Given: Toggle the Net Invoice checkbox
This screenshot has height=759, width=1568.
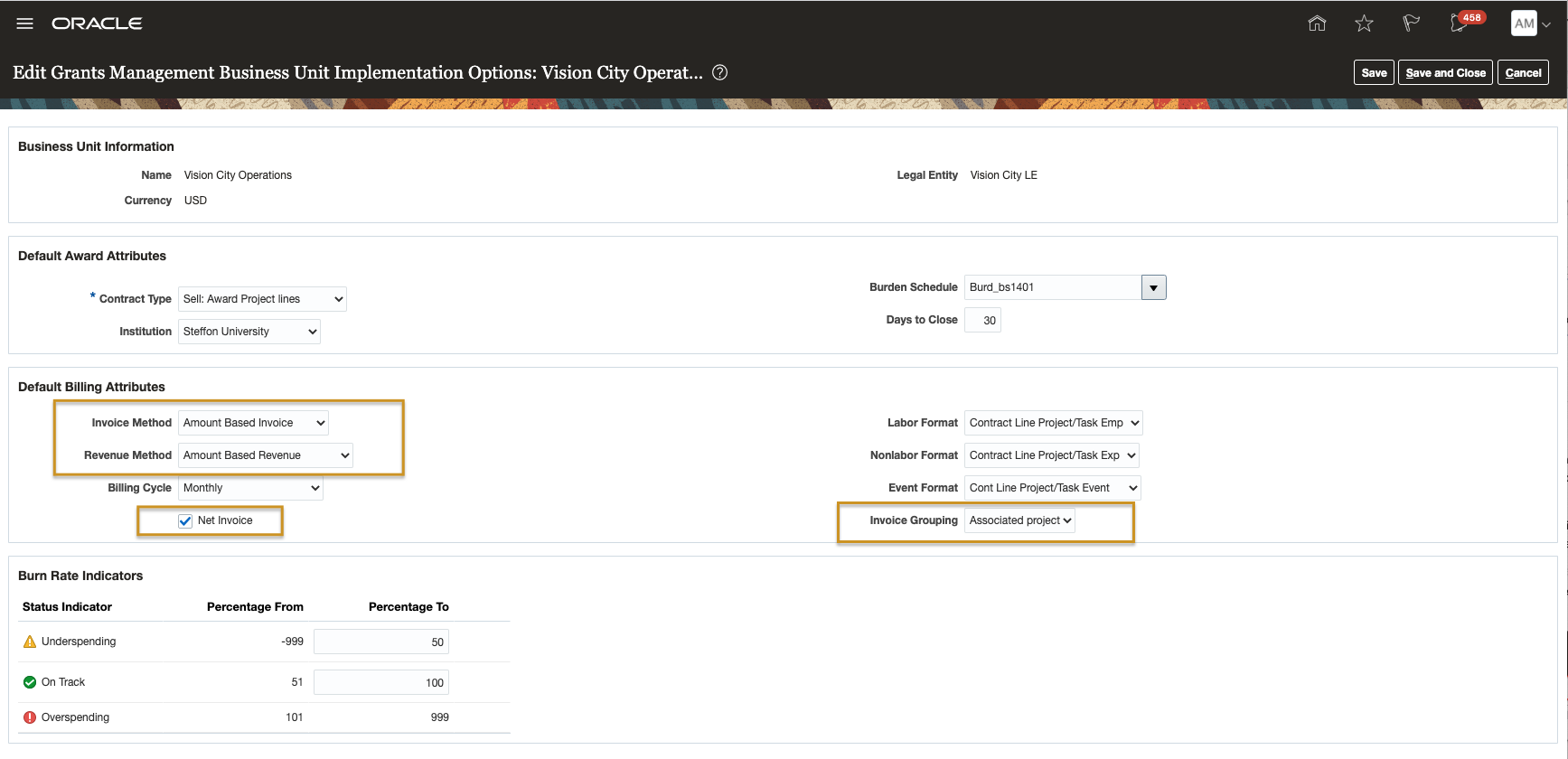Looking at the screenshot, I should point(185,520).
